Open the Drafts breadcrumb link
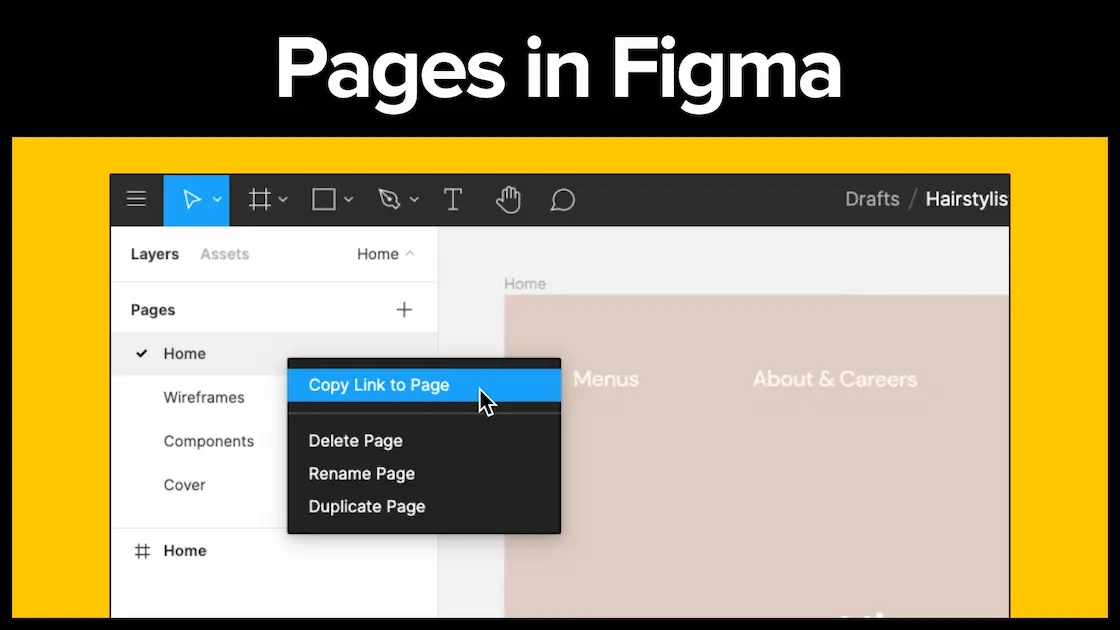The height and width of the screenshot is (630, 1120). [871, 199]
